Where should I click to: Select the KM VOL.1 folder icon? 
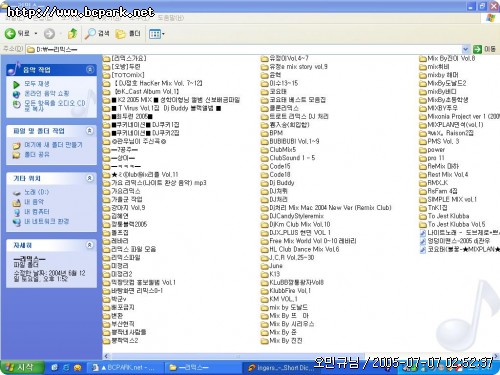(x=265, y=299)
